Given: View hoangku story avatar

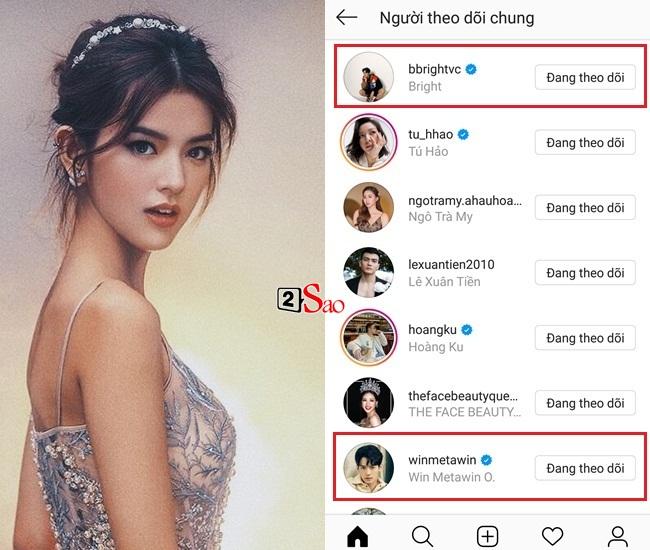Looking at the screenshot, I should [369, 338].
